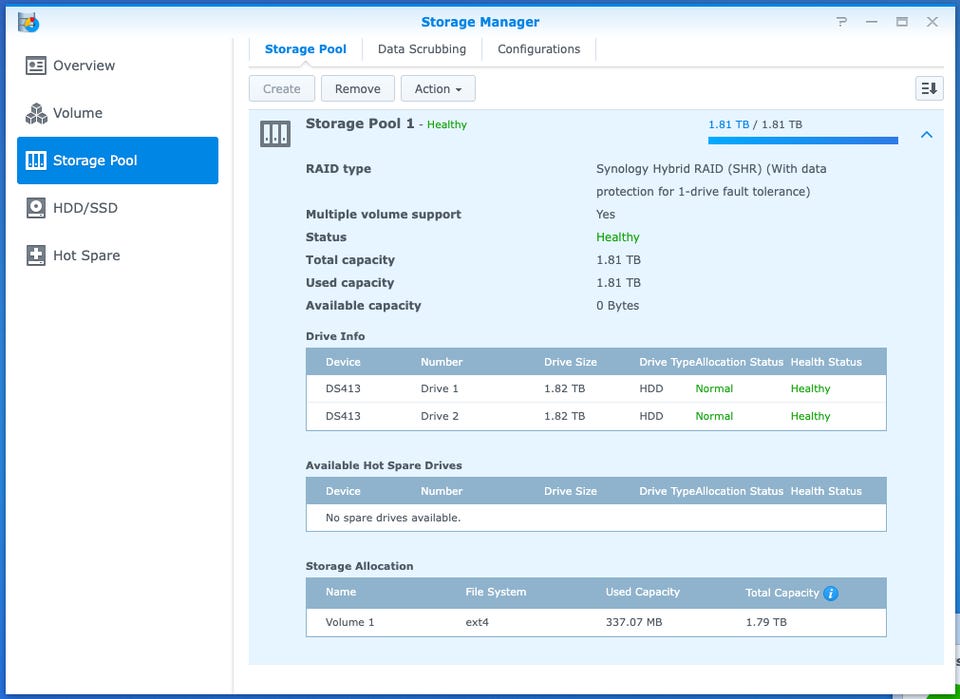Click the Storage Pool sidebar icon
960x699 pixels.
click(x=36, y=161)
